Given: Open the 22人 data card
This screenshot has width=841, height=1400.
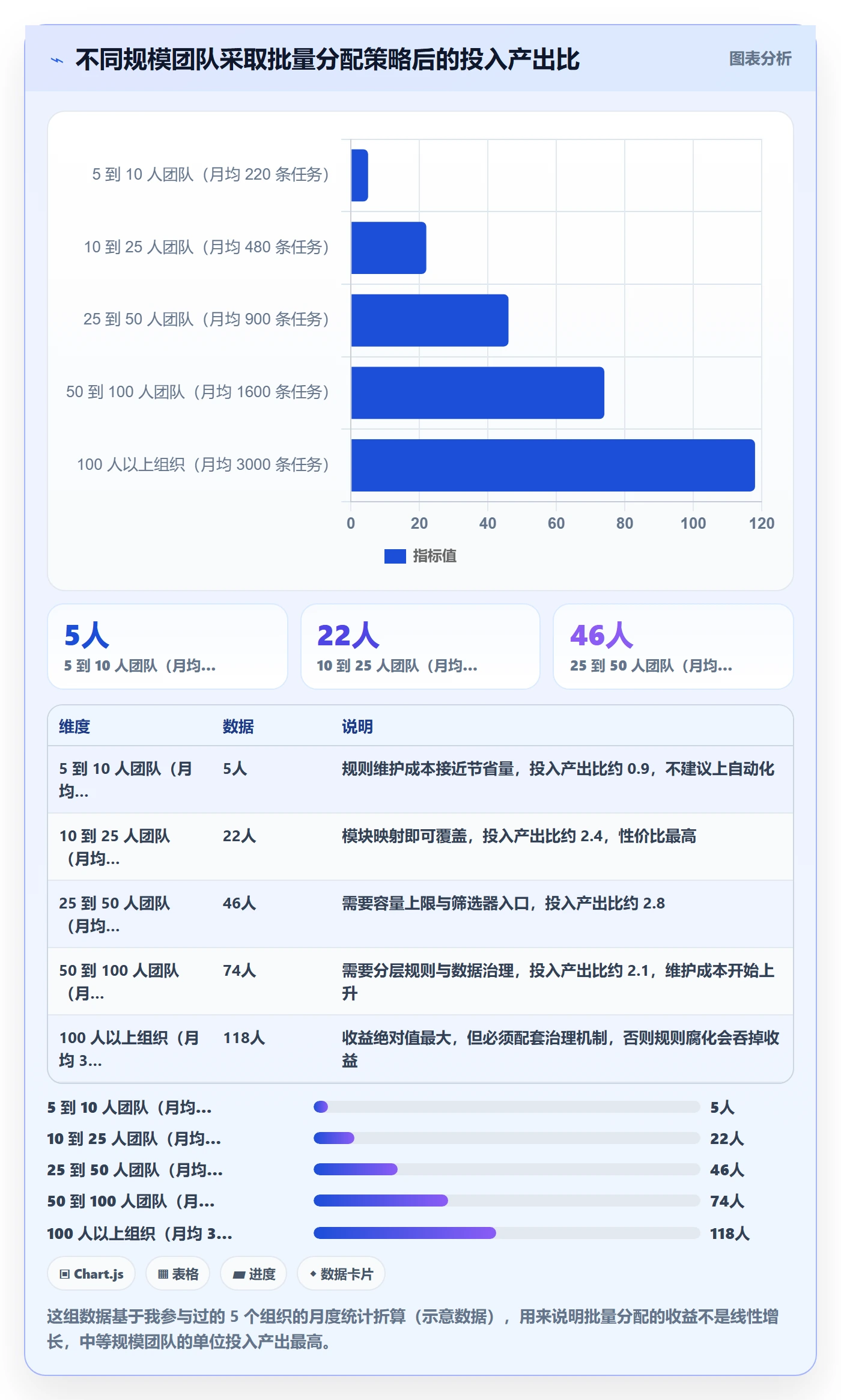Looking at the screenshot, I should tap(421, 647).
